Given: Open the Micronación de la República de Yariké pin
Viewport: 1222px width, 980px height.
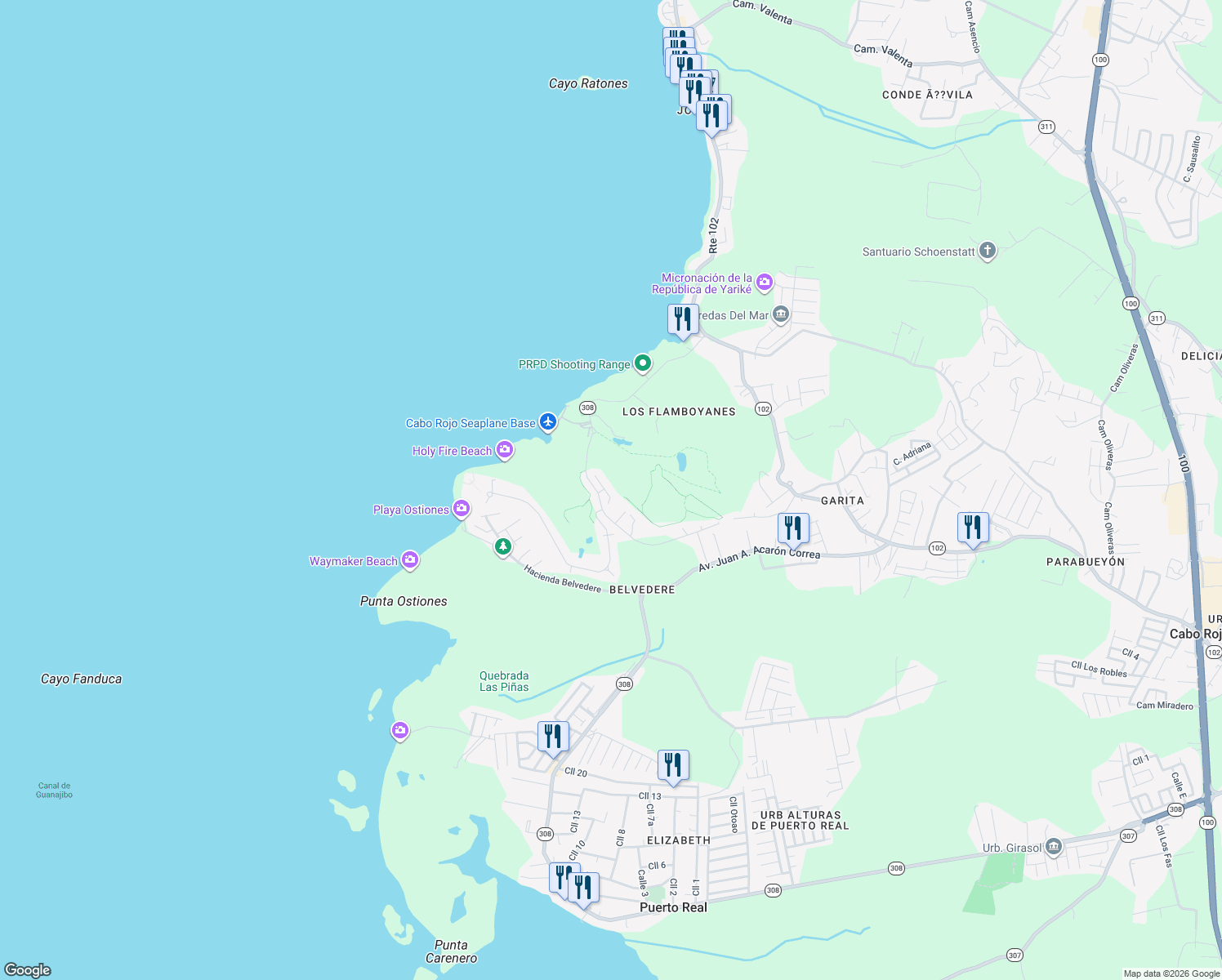Looking at the screenshot, I should tap(764, 281).
